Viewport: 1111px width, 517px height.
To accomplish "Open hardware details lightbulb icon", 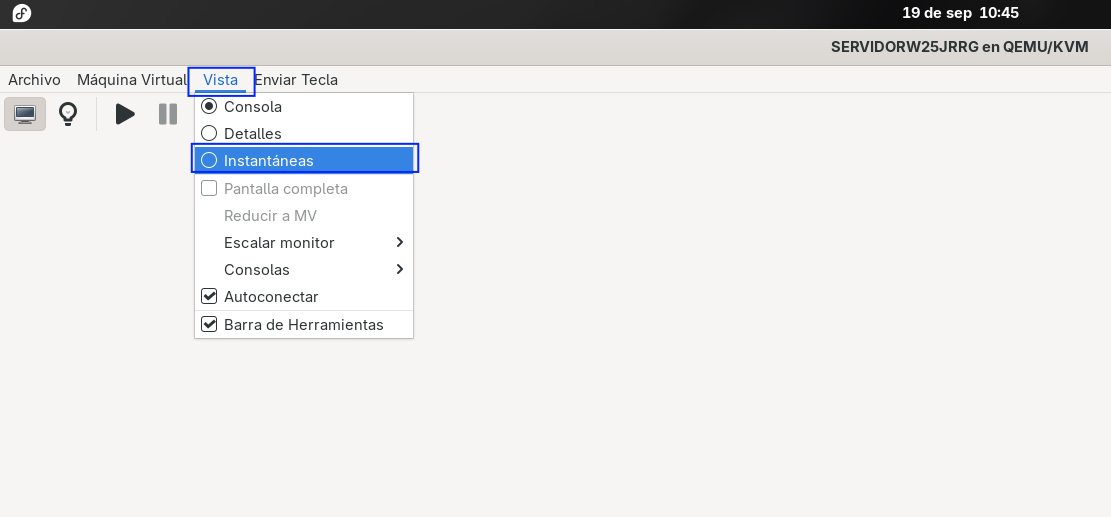I will pyautogui.click(x=68, y=114).
